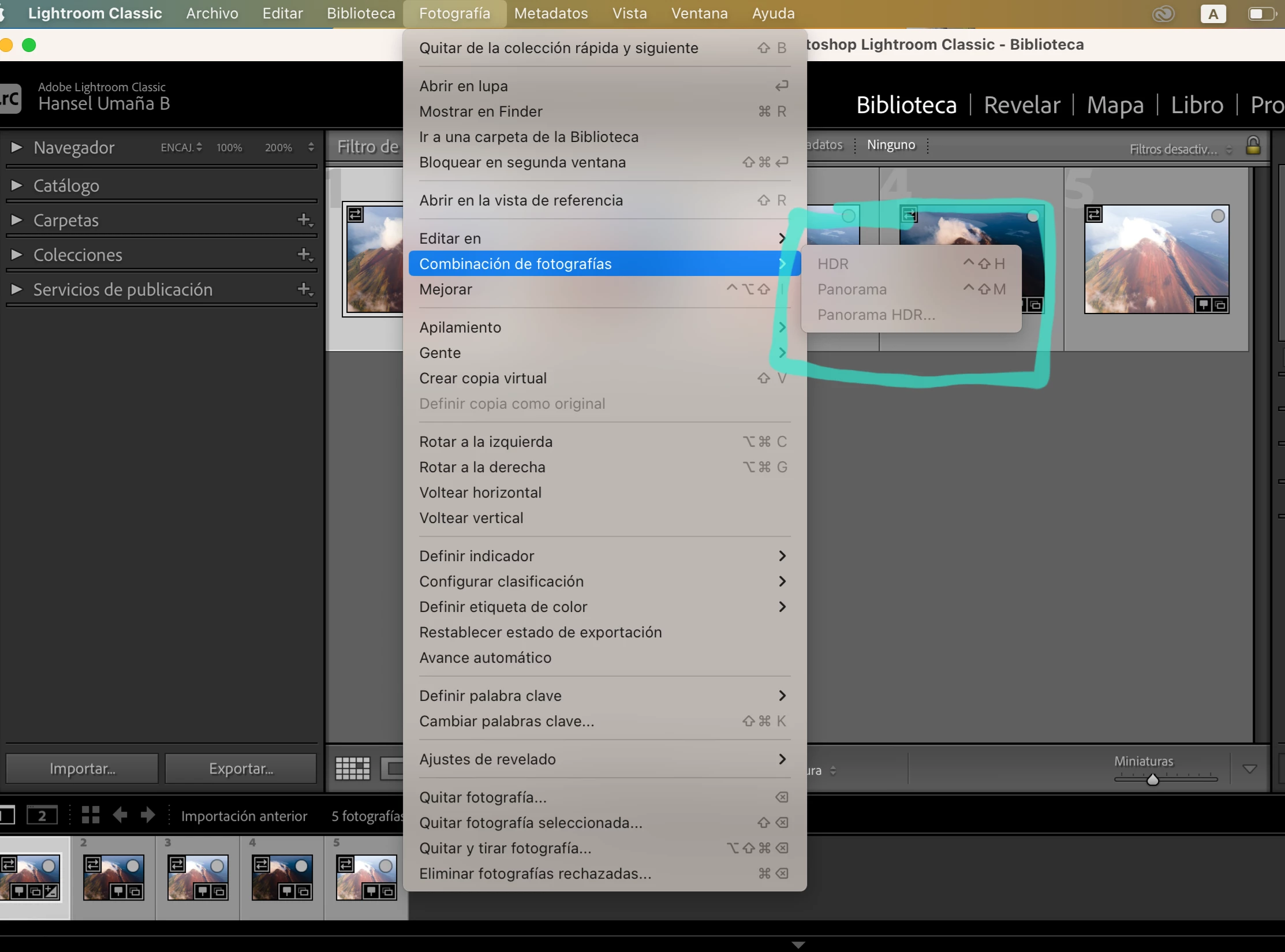Choose Crear copia virtual menu item

[483, 378]
